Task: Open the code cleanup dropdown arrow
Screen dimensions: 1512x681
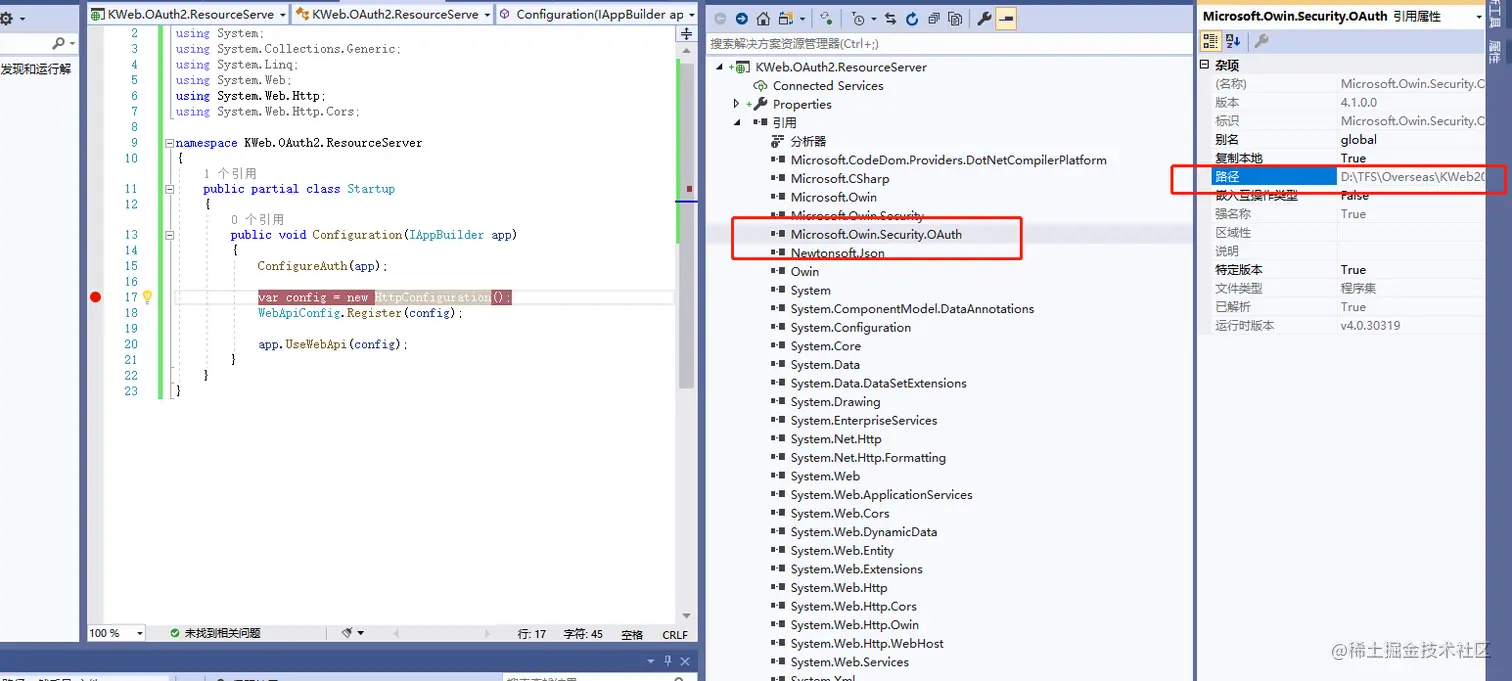Action: [361, 633]
